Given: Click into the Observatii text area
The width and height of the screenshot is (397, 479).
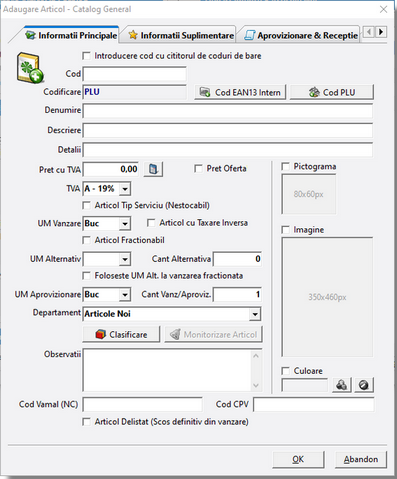Looking at the screenshot, I should point(167,370).
